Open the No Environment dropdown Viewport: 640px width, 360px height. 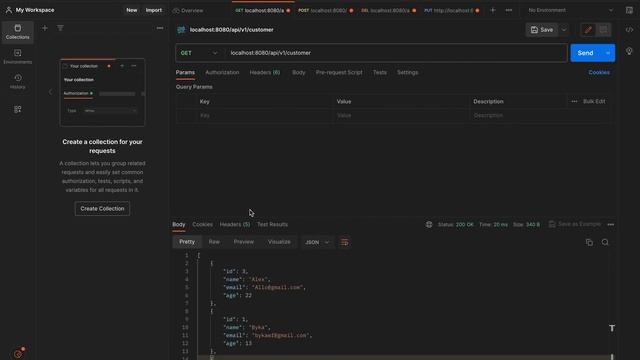[570, 10]
